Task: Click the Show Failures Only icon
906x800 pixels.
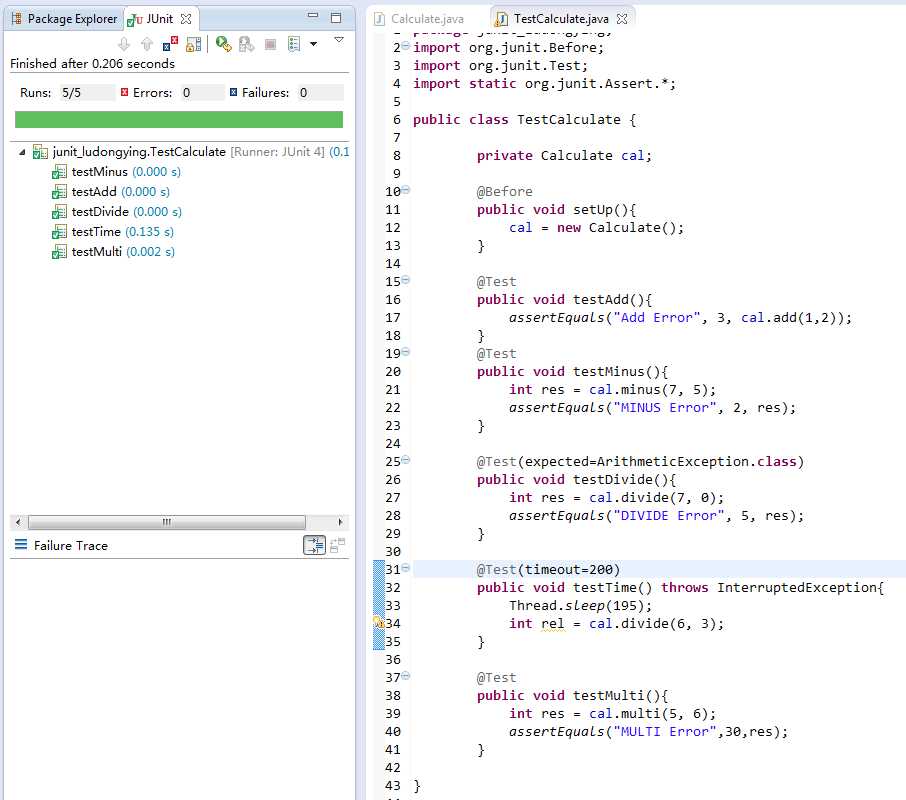Action: (x=170, y=44)
